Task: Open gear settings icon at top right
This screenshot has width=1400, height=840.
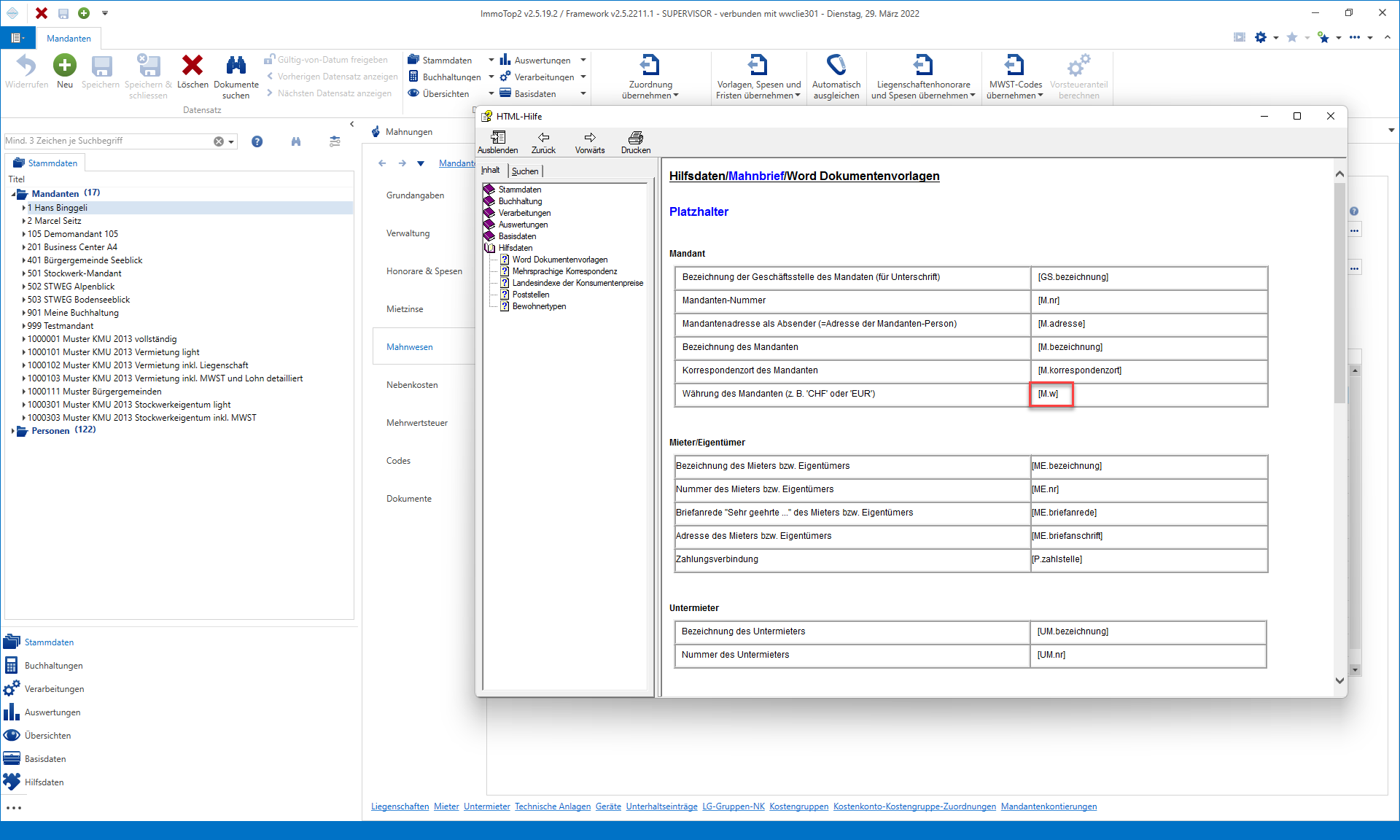Action: pos(1261,37)
